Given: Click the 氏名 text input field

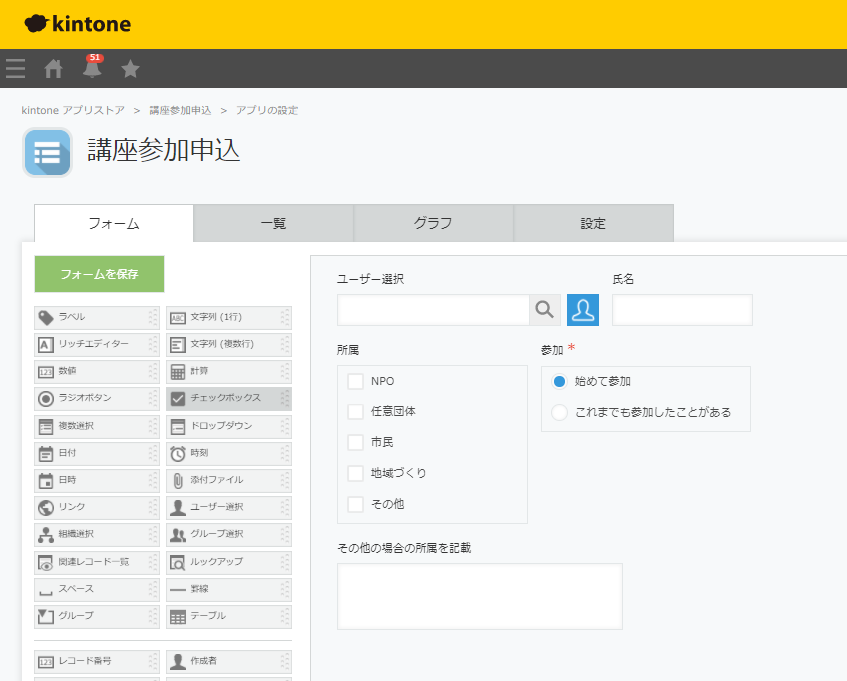Looking at the screenshot, I should 682,310.
